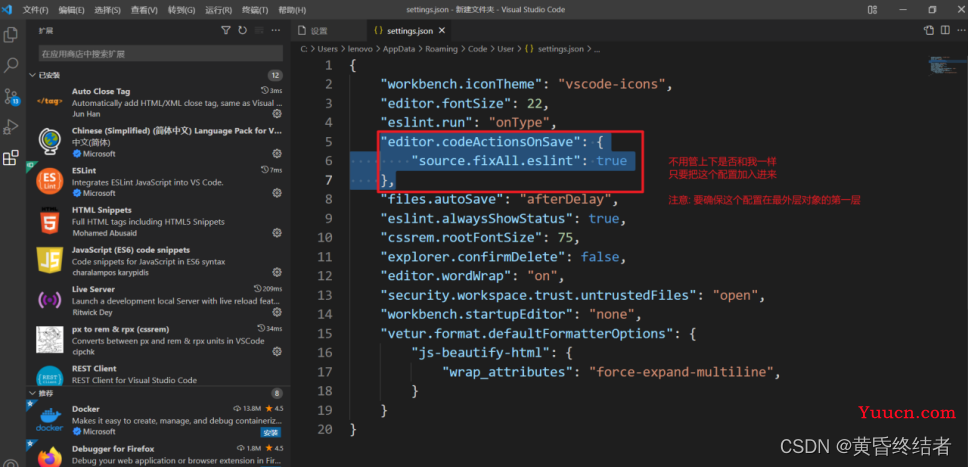Open extensions panel more actions menu
Image resolution: width=968 pixels, height=467 pixels.
(x=275, y=30)
